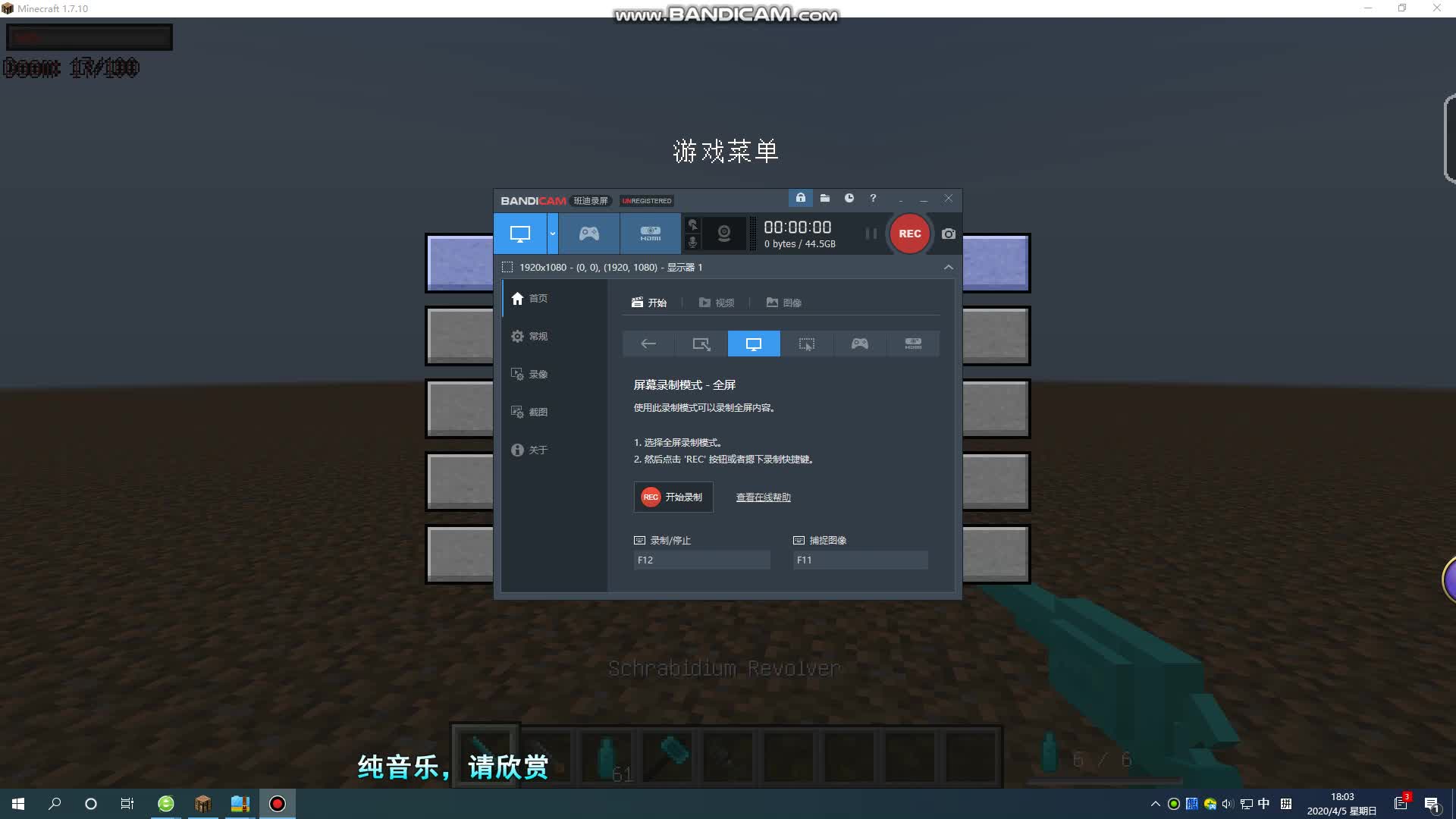Viewport: 1456px width, 819px height.
Task: Select HDMI device recording mode in top bar
Action: 650,234
